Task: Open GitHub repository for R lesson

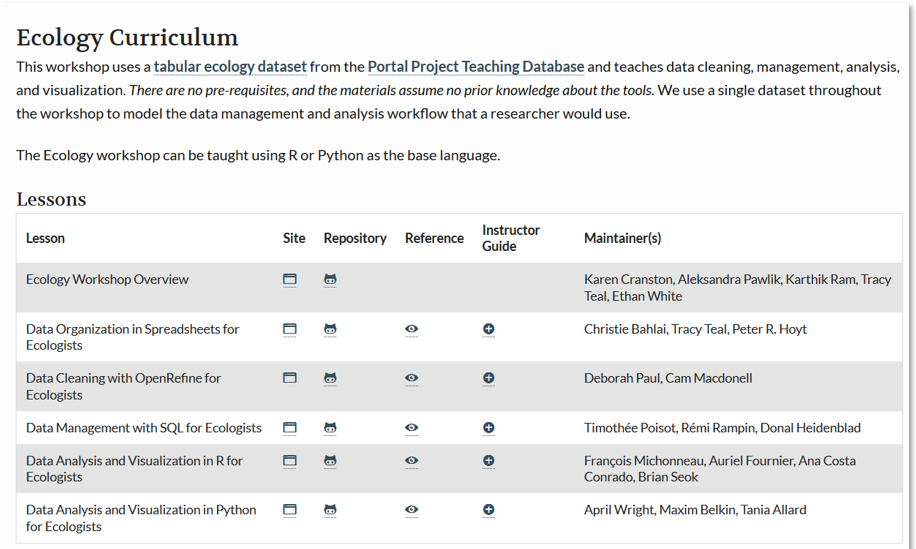Action: (x=330, y=461)
